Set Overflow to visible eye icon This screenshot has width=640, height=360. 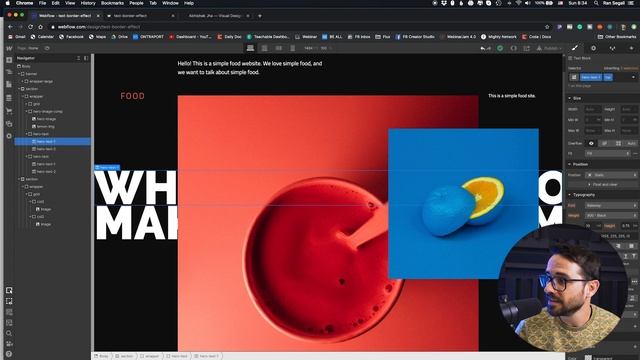point(591,143)
